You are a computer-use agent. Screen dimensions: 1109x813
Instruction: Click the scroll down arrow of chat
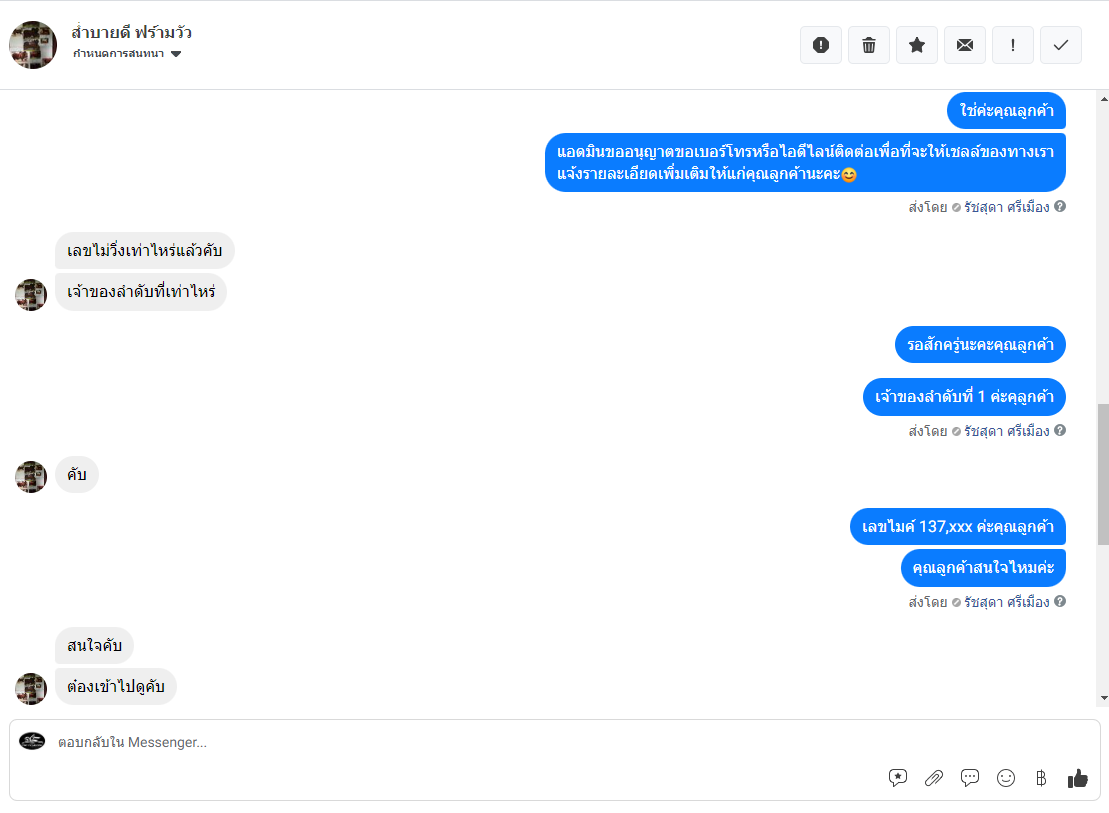coord(1103,698)
